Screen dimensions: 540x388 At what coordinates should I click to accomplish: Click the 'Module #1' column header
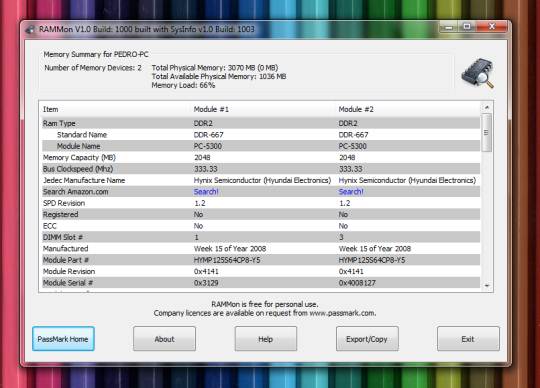click(211, 109)
